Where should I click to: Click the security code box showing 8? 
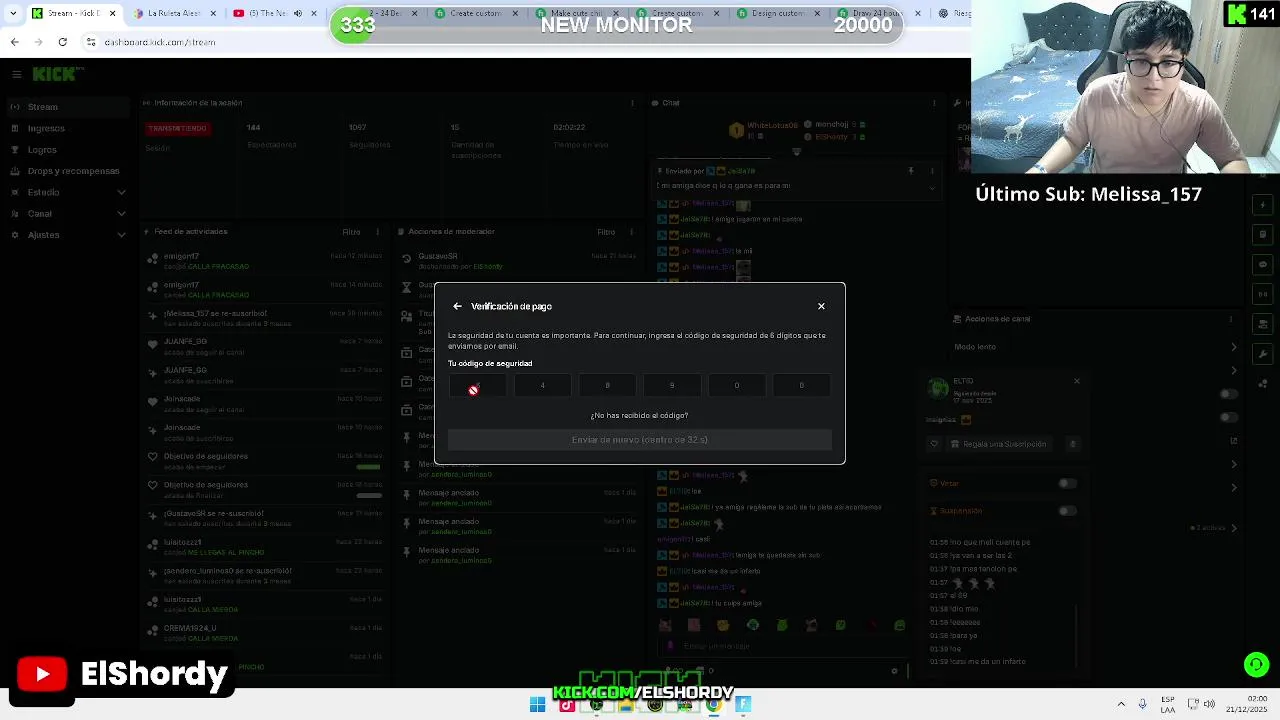coord(607,385)
